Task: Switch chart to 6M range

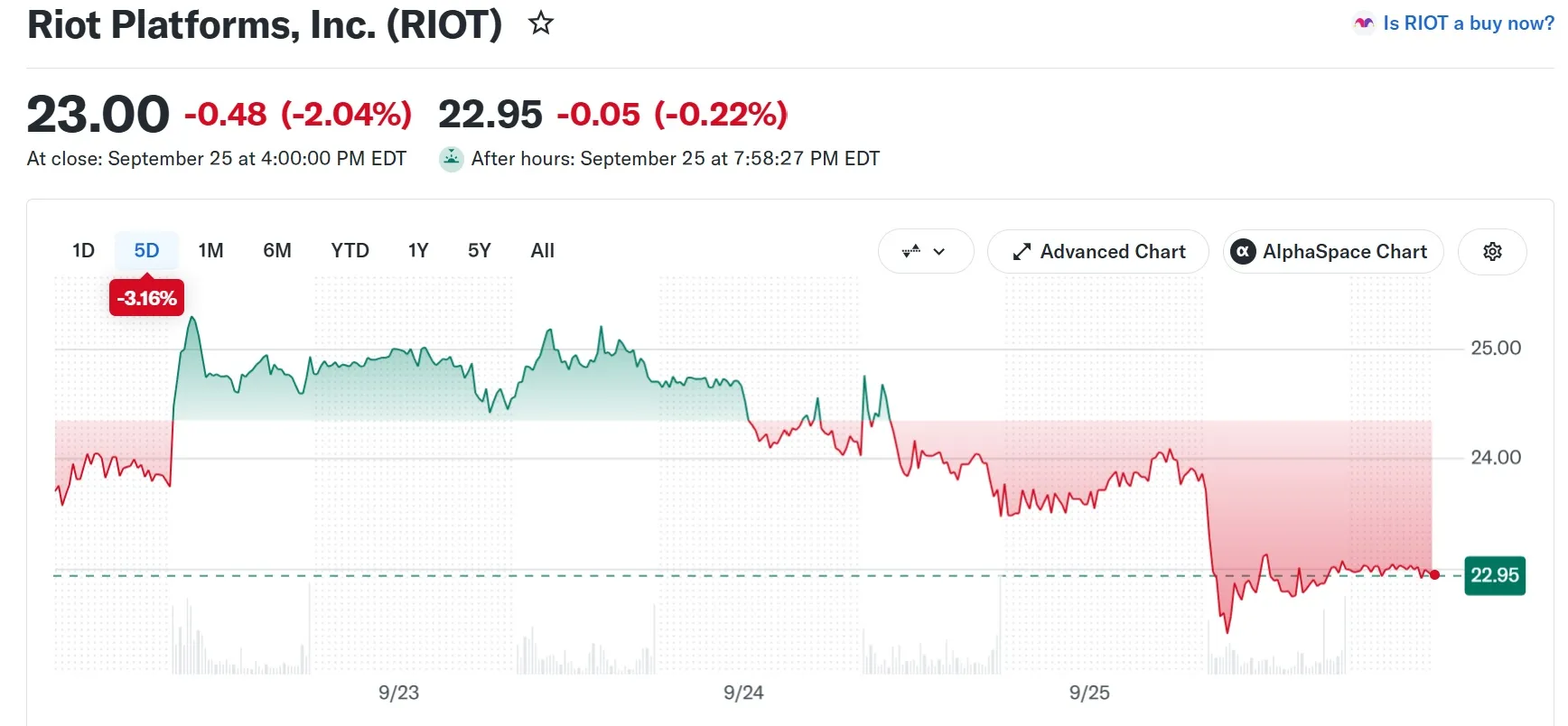Action: click(x=277, y=250)
